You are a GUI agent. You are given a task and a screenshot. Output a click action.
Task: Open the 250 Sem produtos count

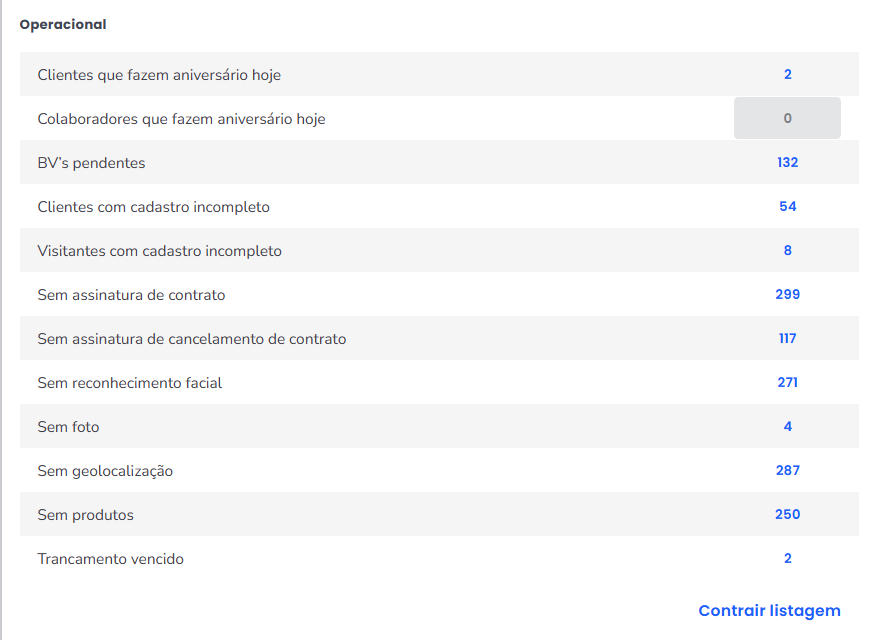click(x=788, y=515)
